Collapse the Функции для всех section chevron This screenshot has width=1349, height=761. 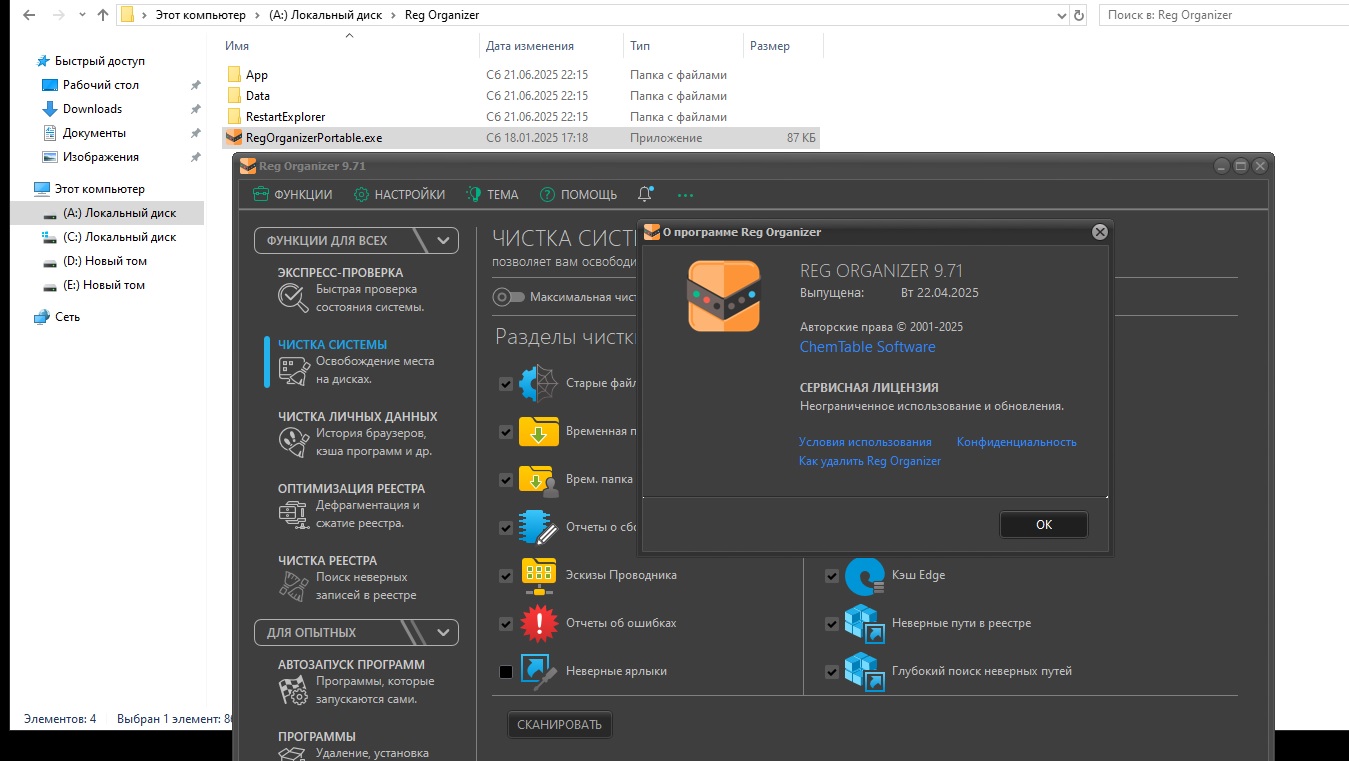pos(444,240)
